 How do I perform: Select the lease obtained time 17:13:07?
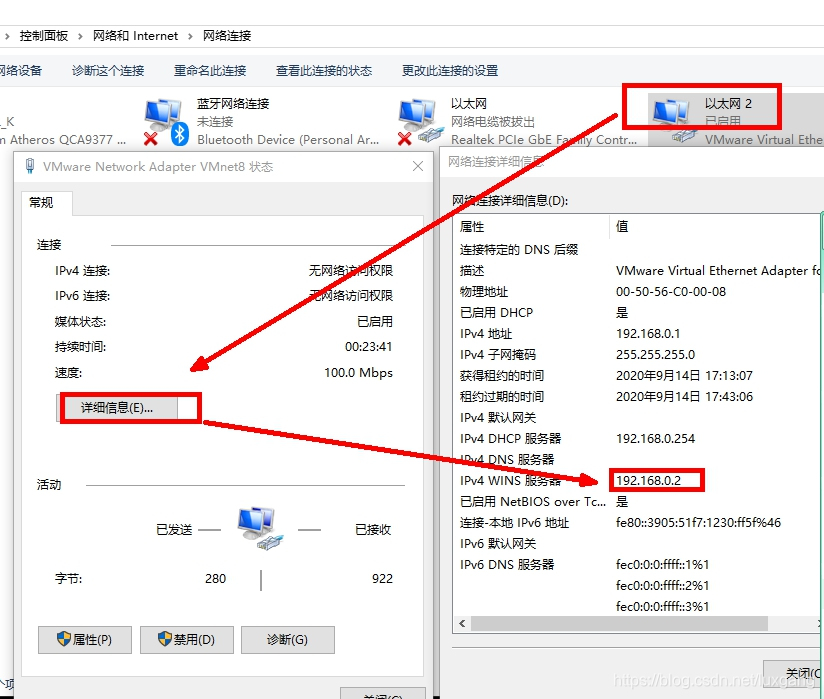pos(684,376)
